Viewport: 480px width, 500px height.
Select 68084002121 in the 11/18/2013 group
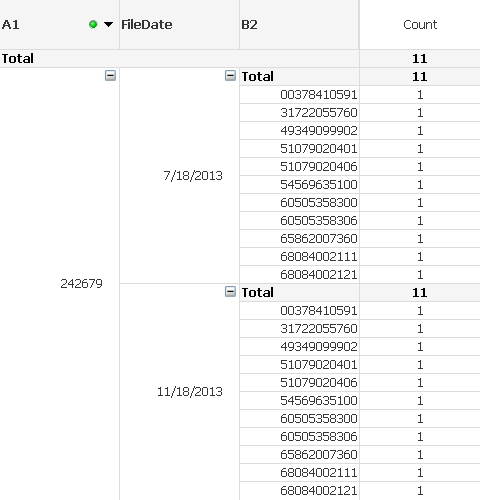pos(319,491)
